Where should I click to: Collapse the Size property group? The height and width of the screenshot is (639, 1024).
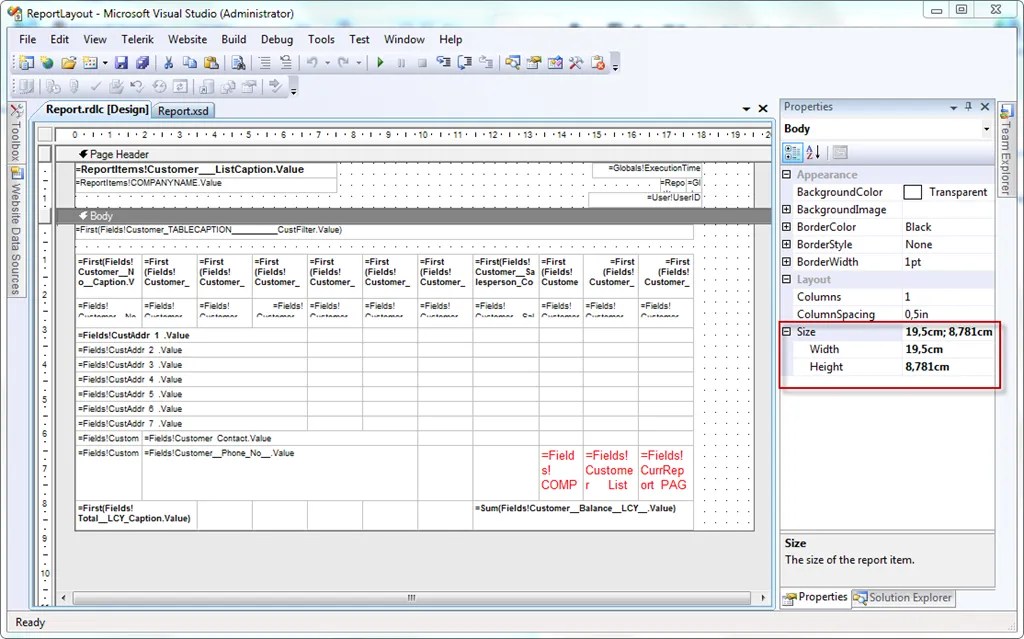pos(787,331)
